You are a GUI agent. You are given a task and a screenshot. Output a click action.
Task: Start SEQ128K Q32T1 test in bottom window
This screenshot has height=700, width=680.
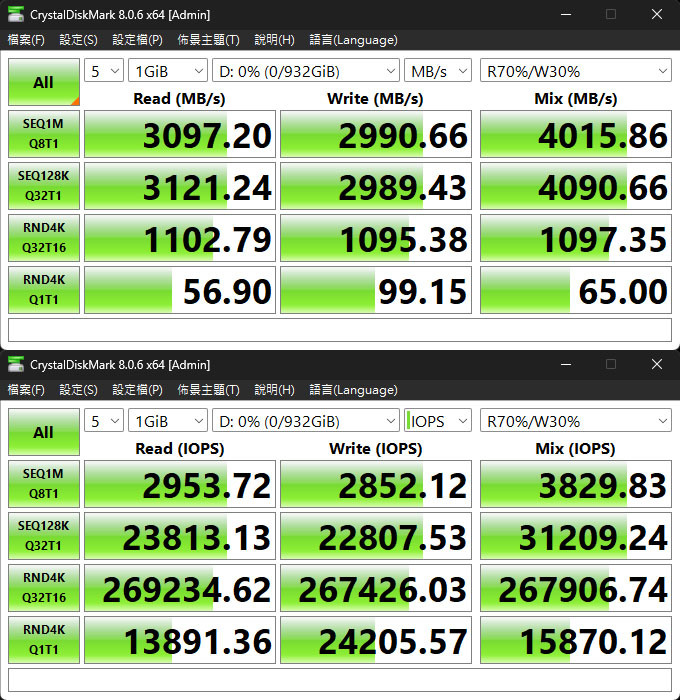click(44, 536)
